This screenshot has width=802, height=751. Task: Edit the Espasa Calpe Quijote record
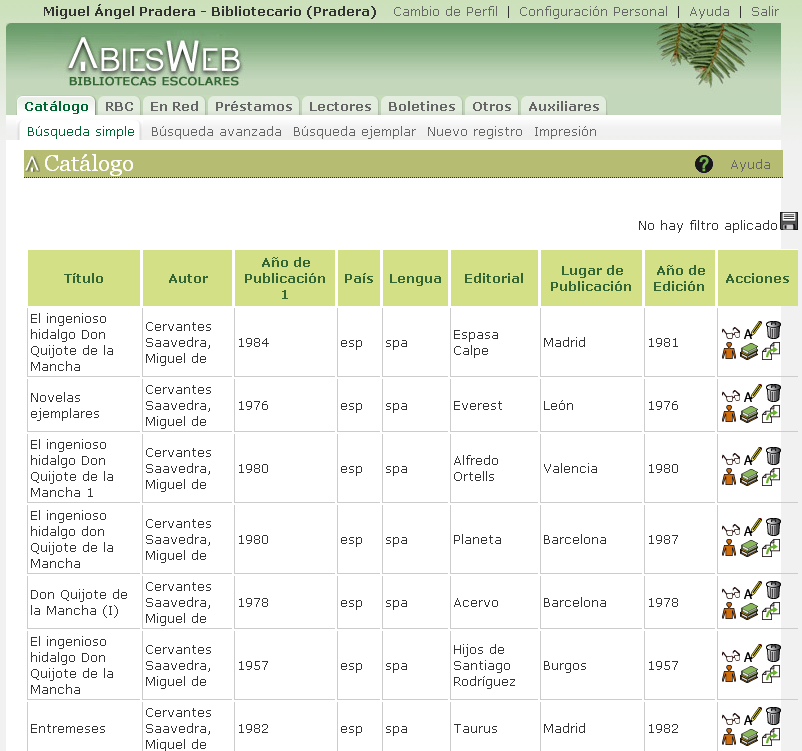point(752,330)
